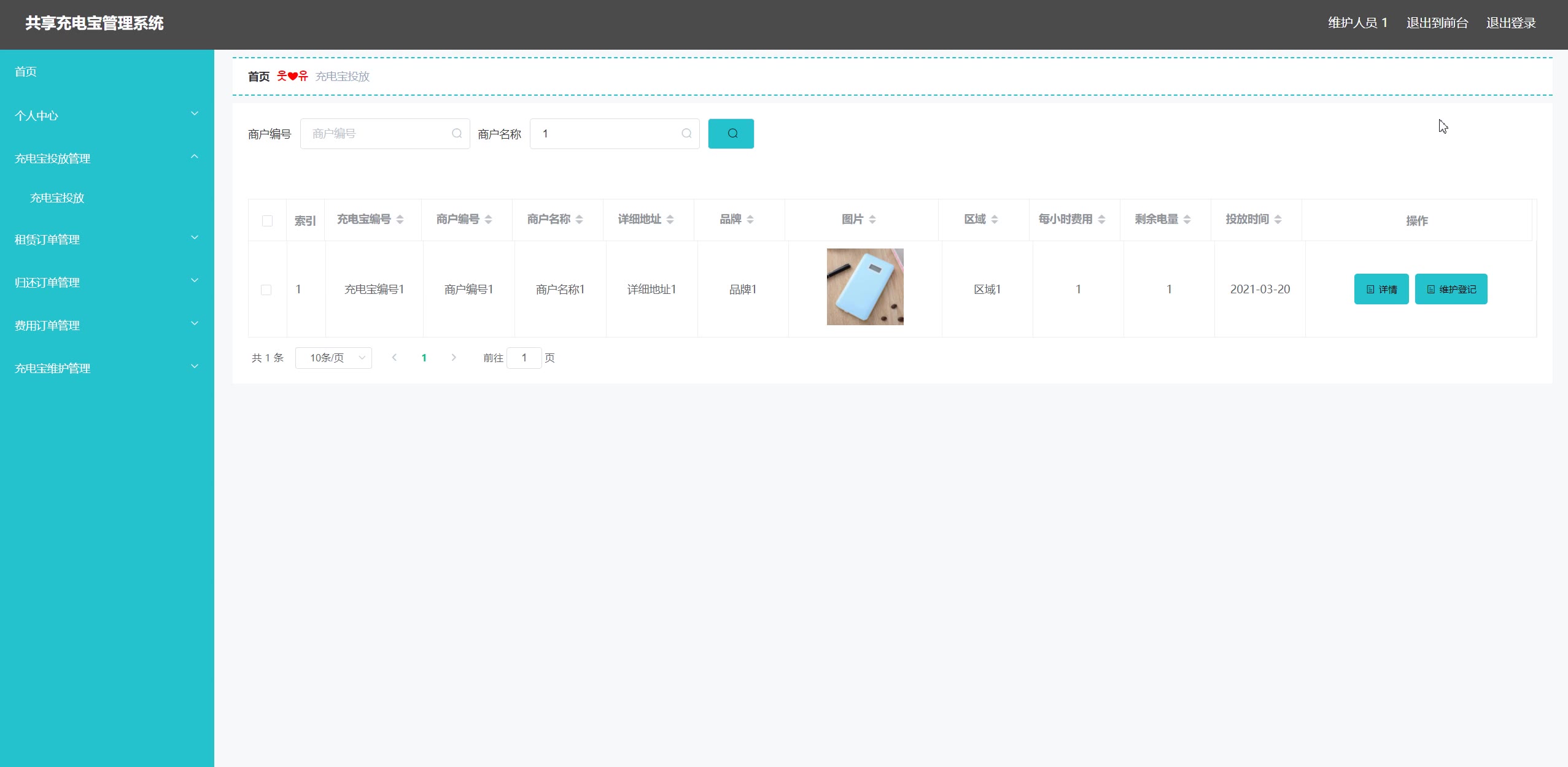Click date cell 2021-03-20
The width and height of the screenshot is (1568, 767).
1260,289
